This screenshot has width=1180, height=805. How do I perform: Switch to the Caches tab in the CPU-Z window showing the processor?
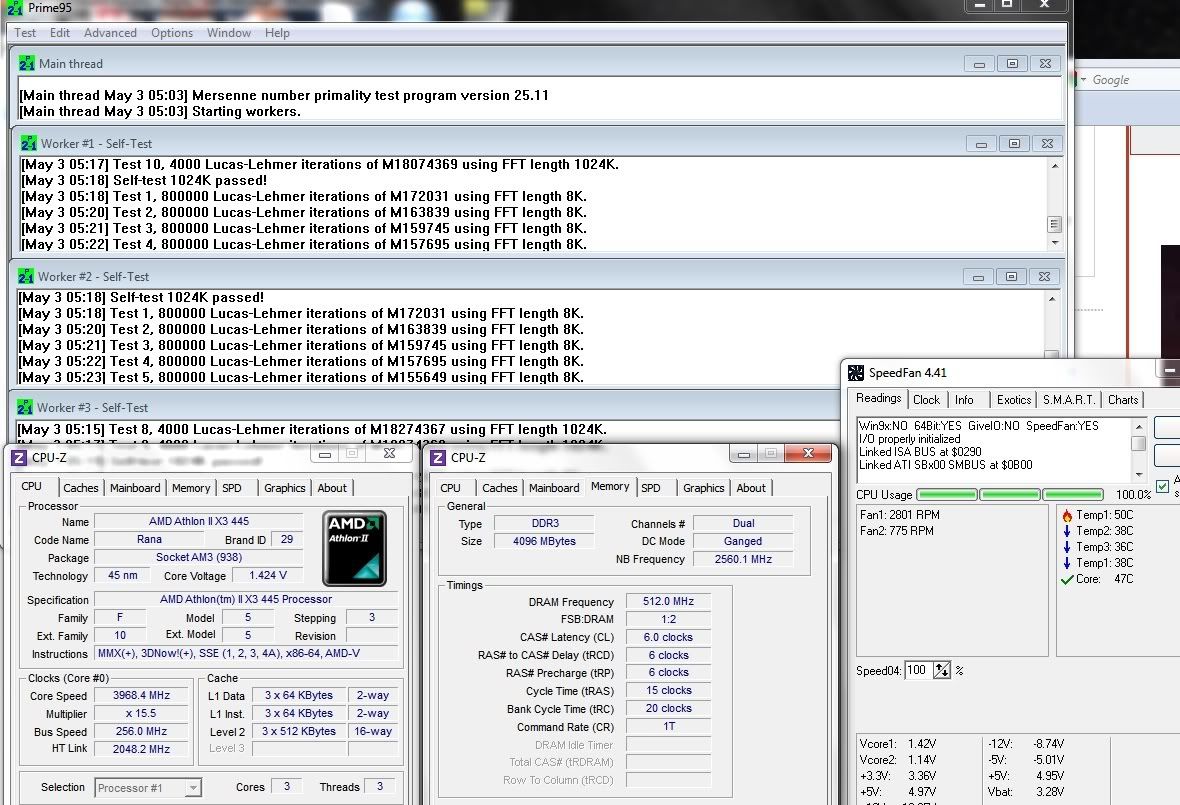pyautogui.click(x=81, y=488)
